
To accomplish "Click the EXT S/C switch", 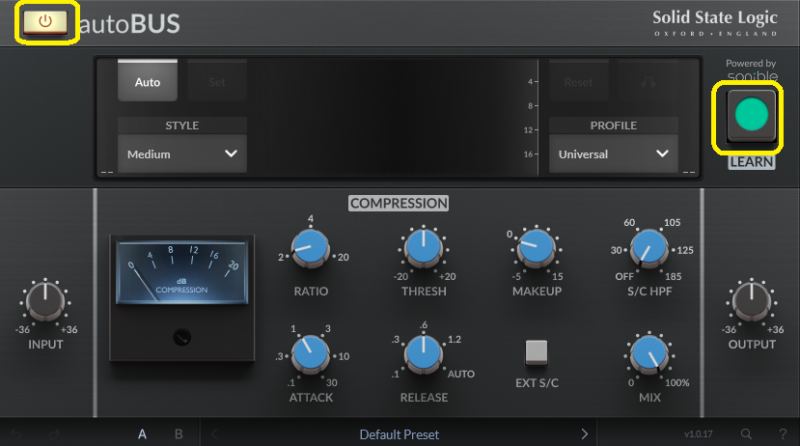I will (x=538, y=353).
